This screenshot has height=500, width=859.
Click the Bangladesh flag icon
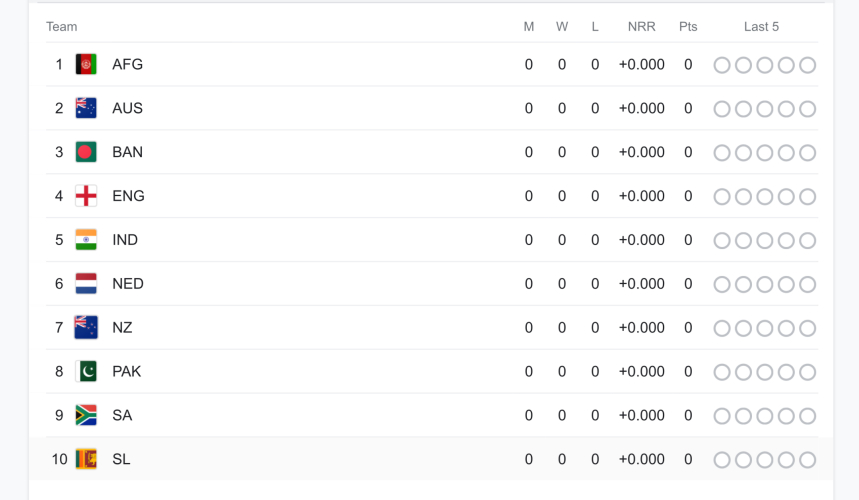tap(86, 153)
